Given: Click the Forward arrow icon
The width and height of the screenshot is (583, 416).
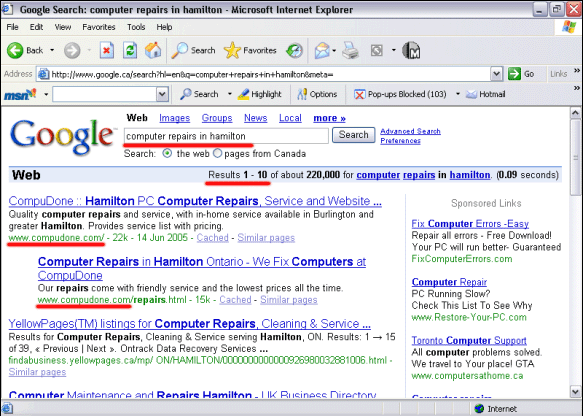Looking at the screenshot, I should tap(72, 50).
